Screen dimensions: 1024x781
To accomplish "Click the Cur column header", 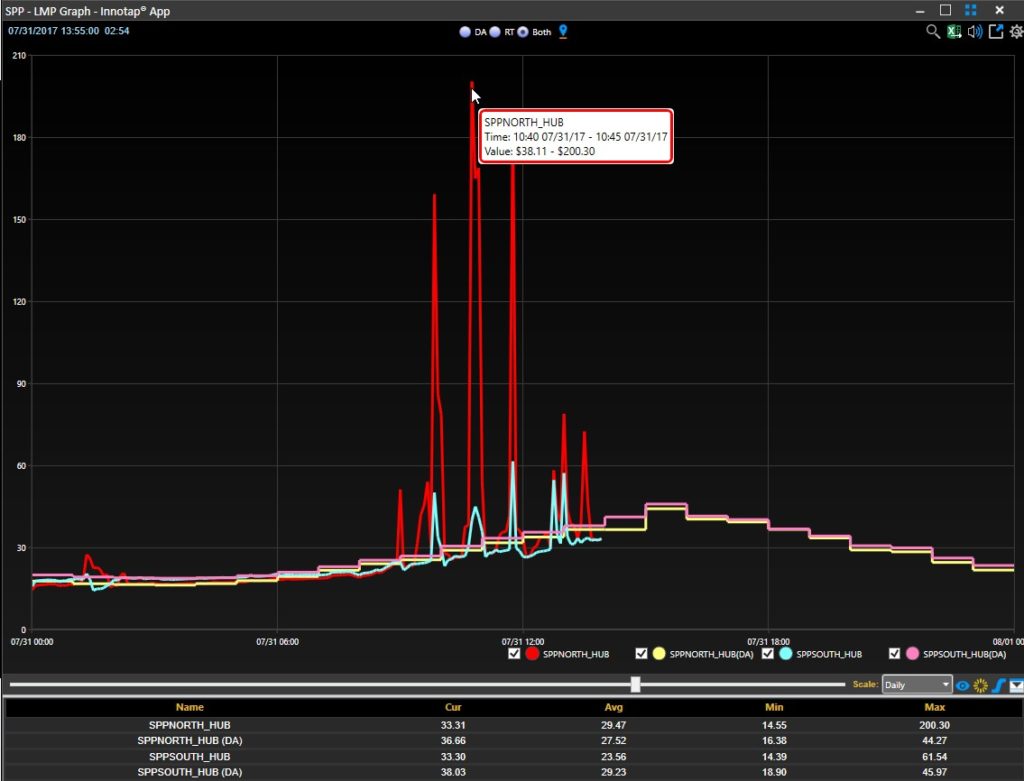I will click(x=453, y=707).
